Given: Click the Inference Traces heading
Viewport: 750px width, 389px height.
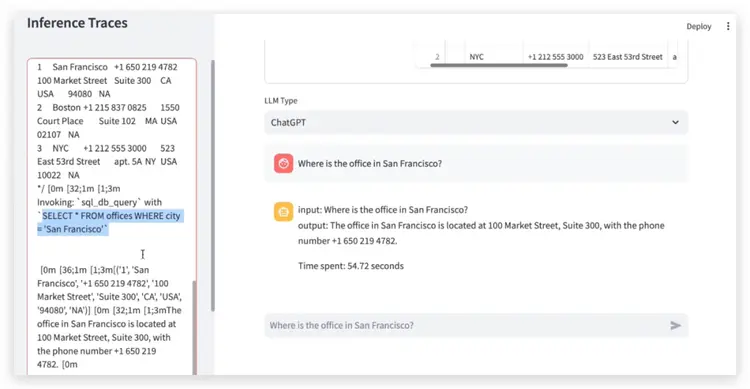Looking at the screenshot, I should tap(77, 23).
